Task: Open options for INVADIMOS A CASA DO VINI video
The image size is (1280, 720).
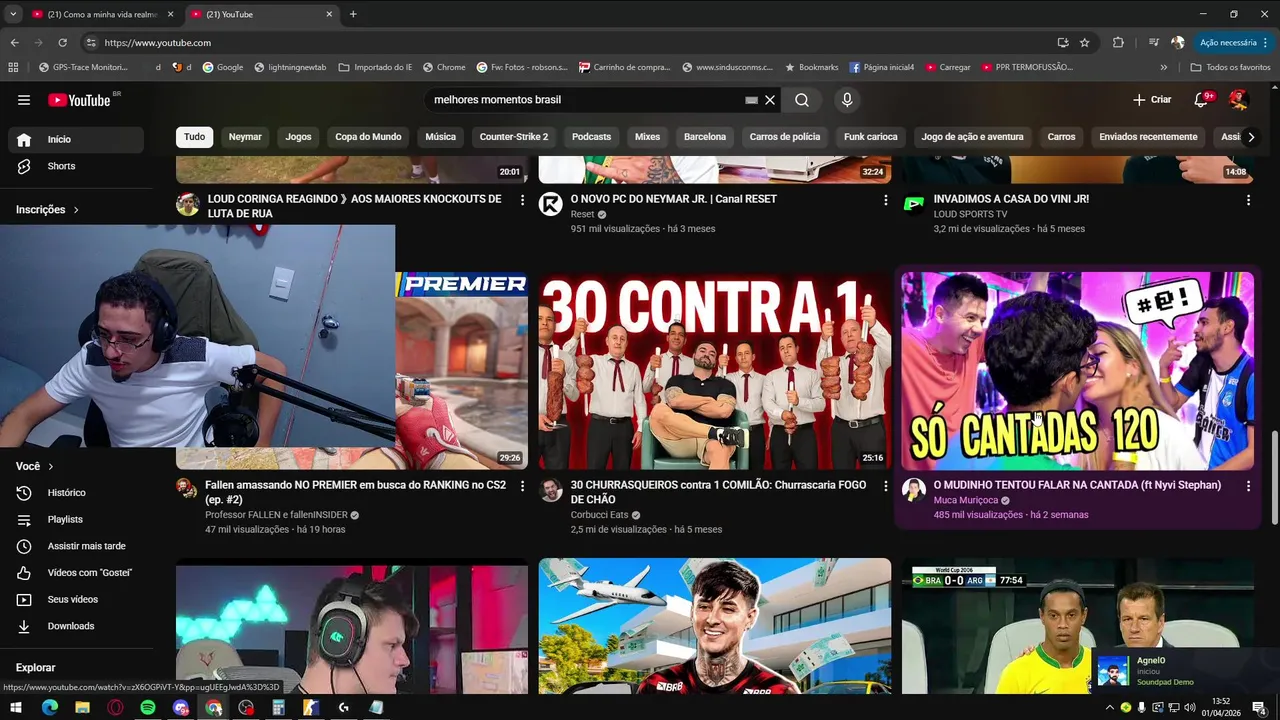Action: (x=1248, y=200)
